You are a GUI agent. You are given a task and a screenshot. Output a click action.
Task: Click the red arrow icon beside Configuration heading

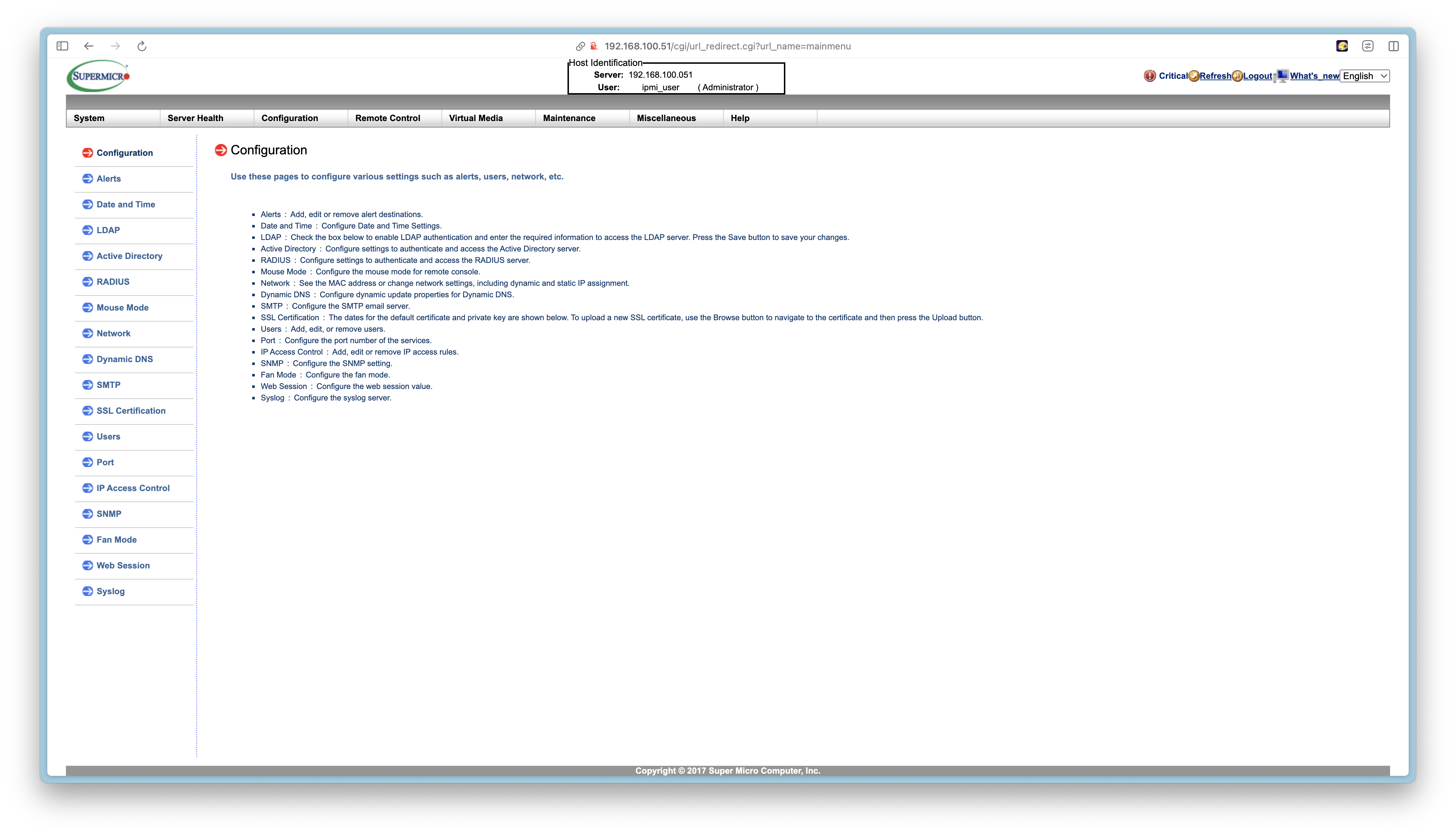[220, 150]
